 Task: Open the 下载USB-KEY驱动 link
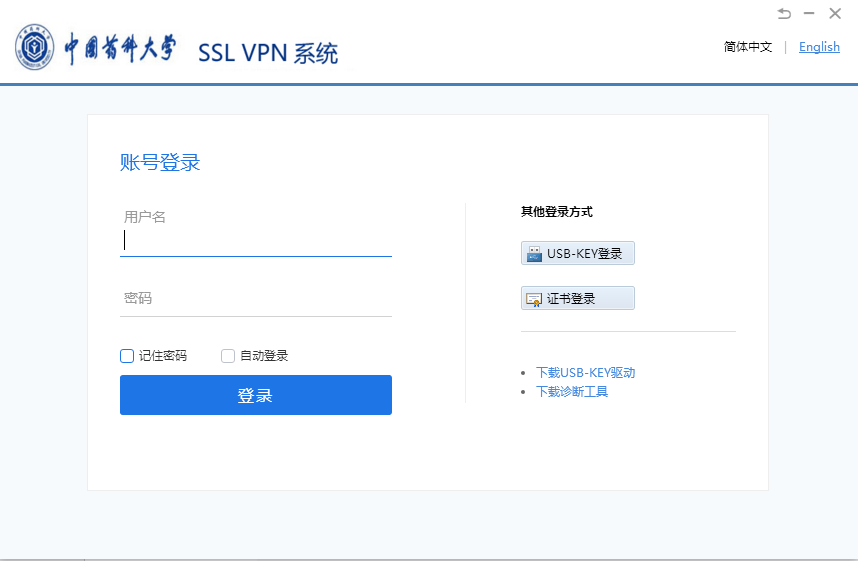(x=585, y=372)
